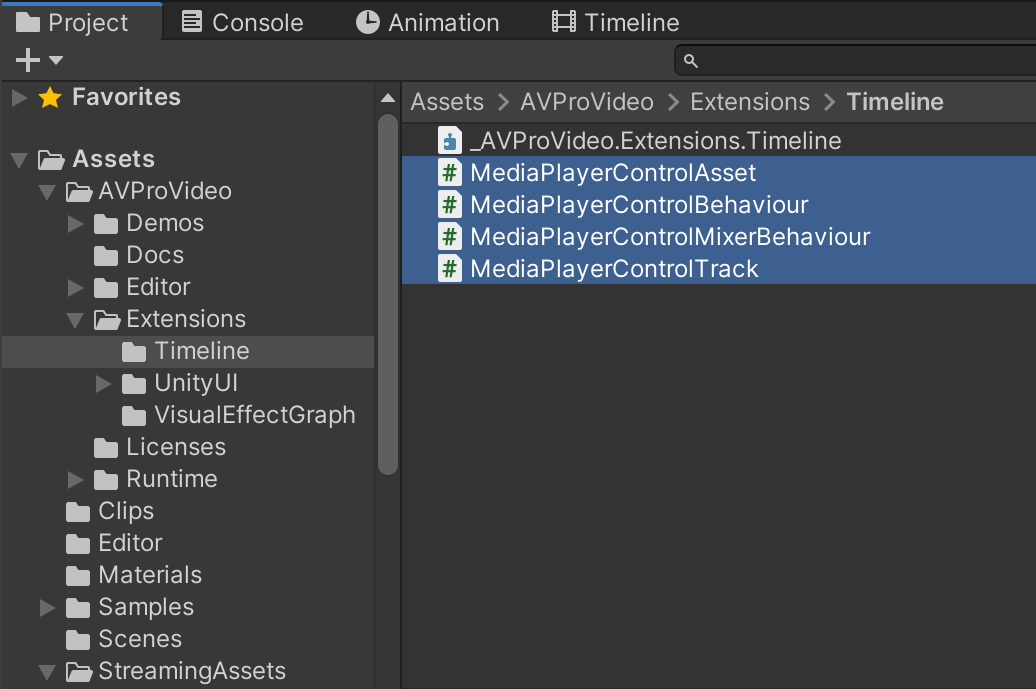
Task: Select the VisualEffectGraph folder icon
Action: point(133,416)
